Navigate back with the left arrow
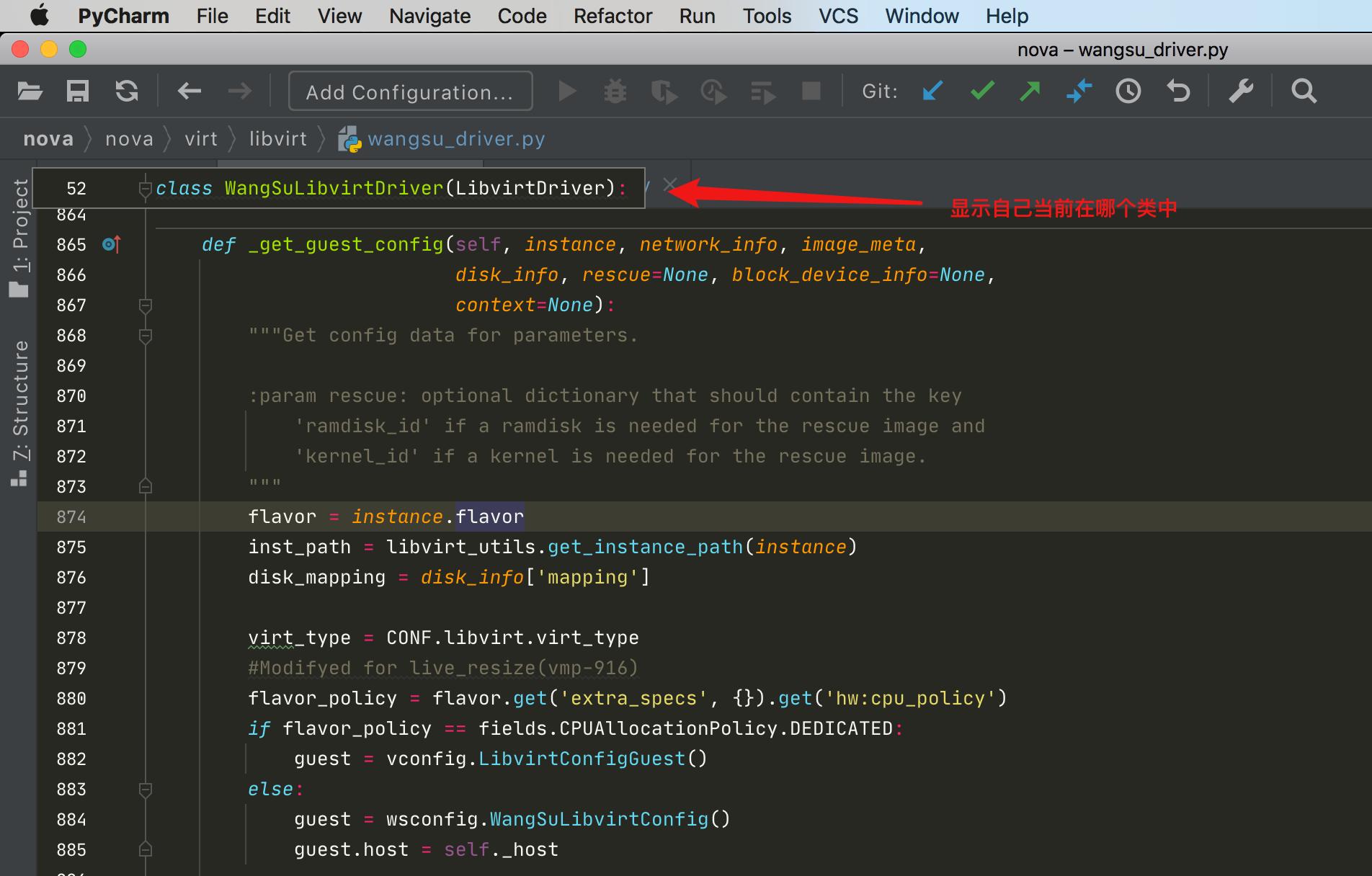Screen dimensions: 1372x876 coord(189,91)
